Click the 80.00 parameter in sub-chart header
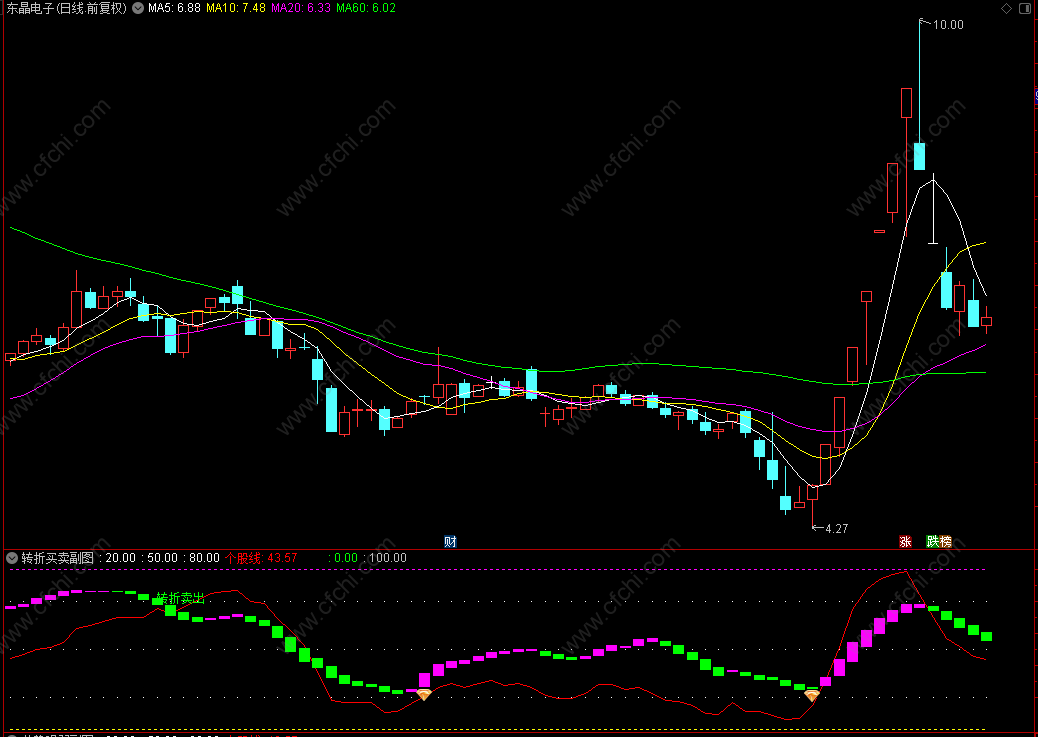 tap(204, 558)
